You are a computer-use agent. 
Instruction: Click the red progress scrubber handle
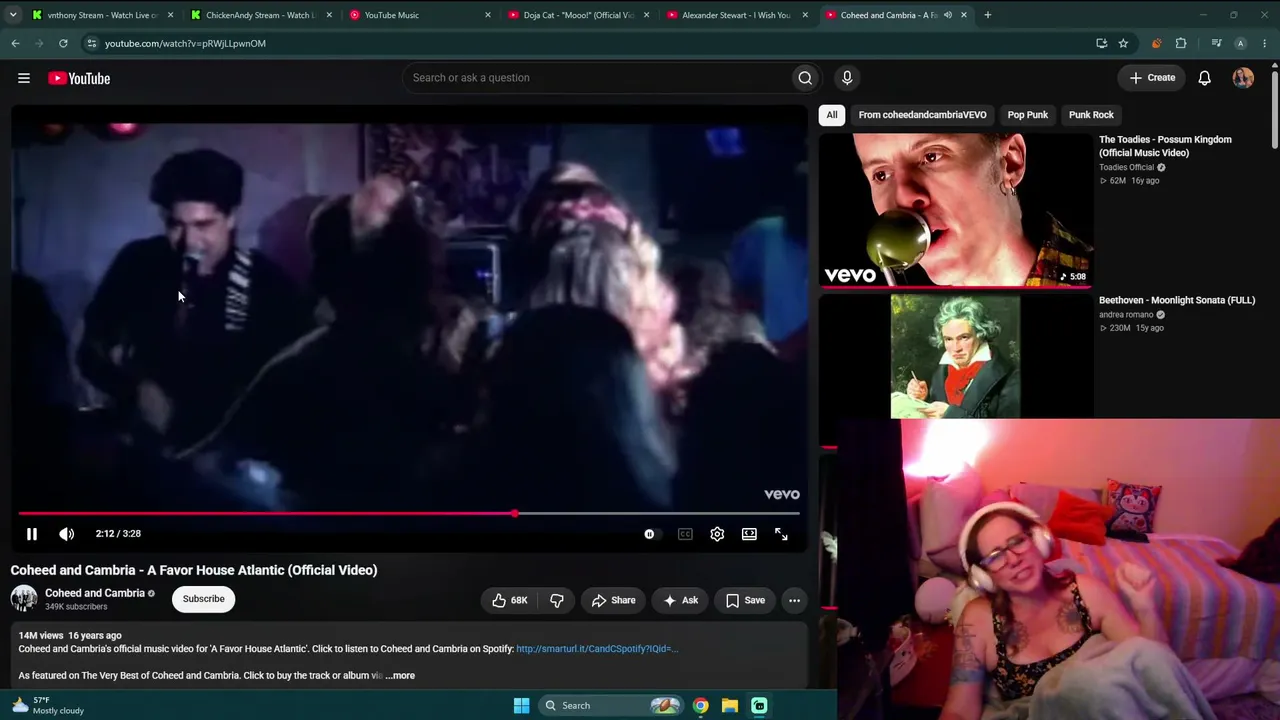(x=514, y=514)
